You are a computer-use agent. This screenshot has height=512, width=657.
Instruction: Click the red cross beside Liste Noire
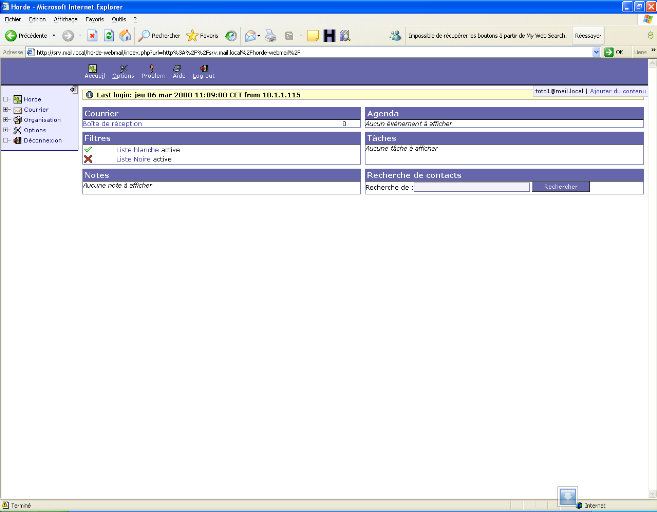(88, 159)
